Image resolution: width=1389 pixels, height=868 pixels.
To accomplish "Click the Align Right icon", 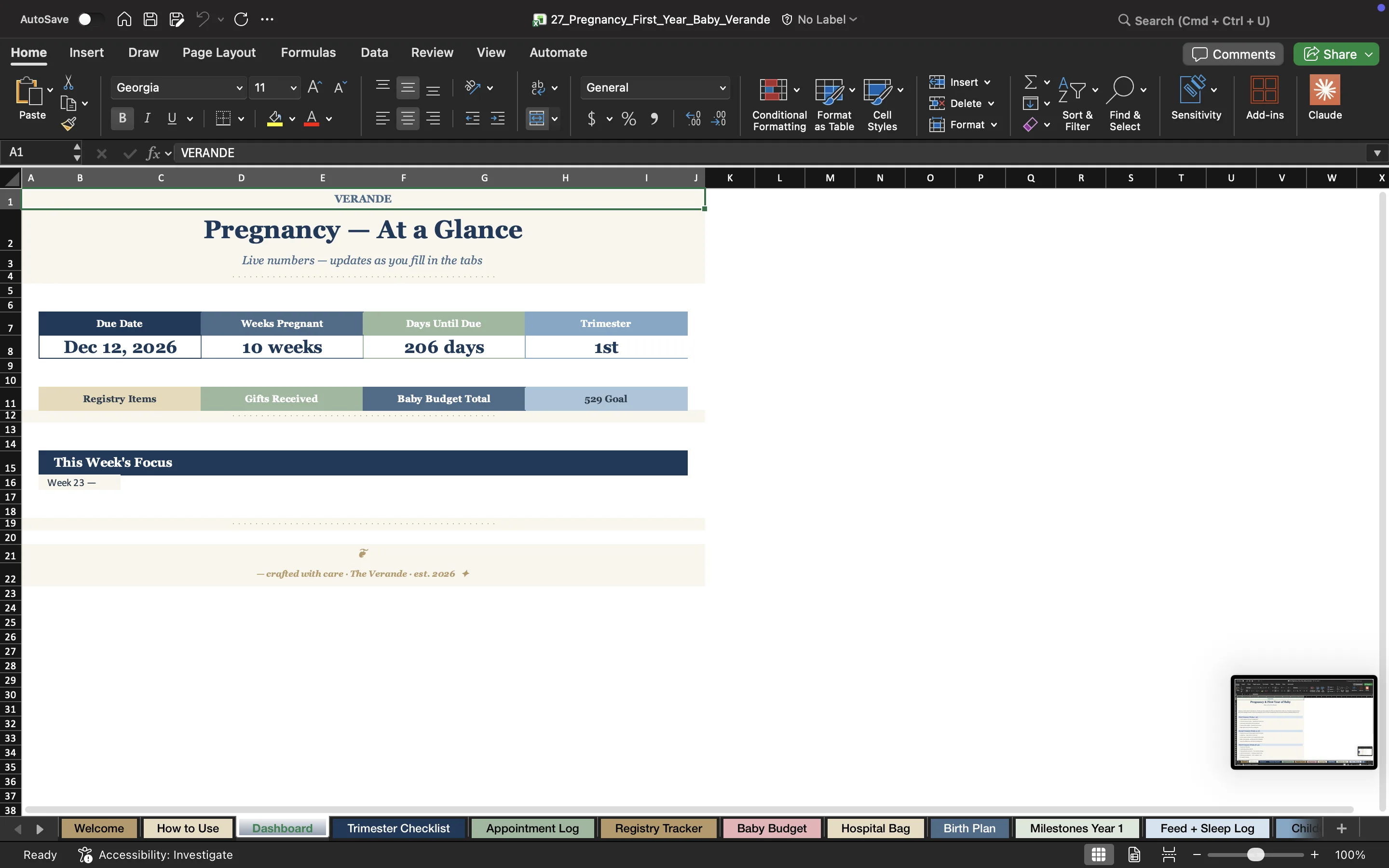I will pyautogui.click(x=434, y=118).
